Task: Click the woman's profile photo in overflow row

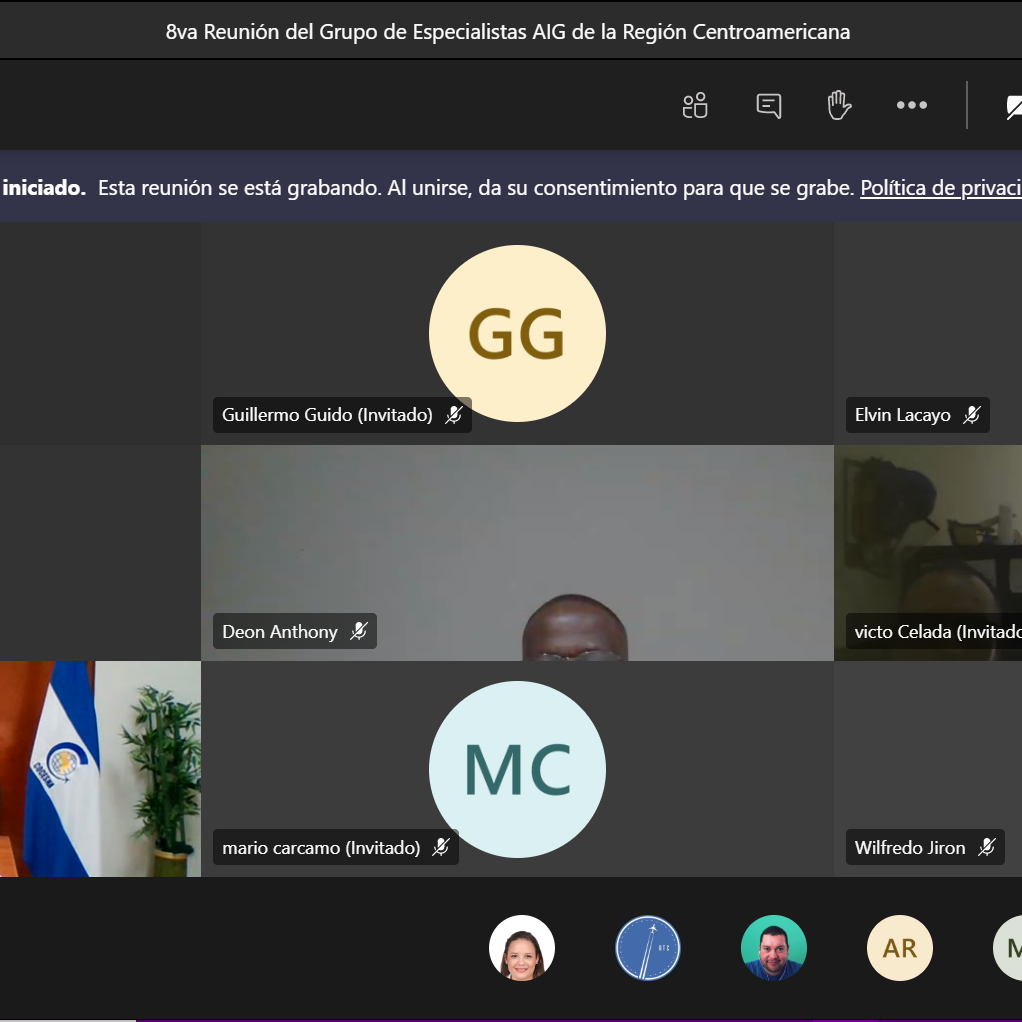Action: click(522, 948)
